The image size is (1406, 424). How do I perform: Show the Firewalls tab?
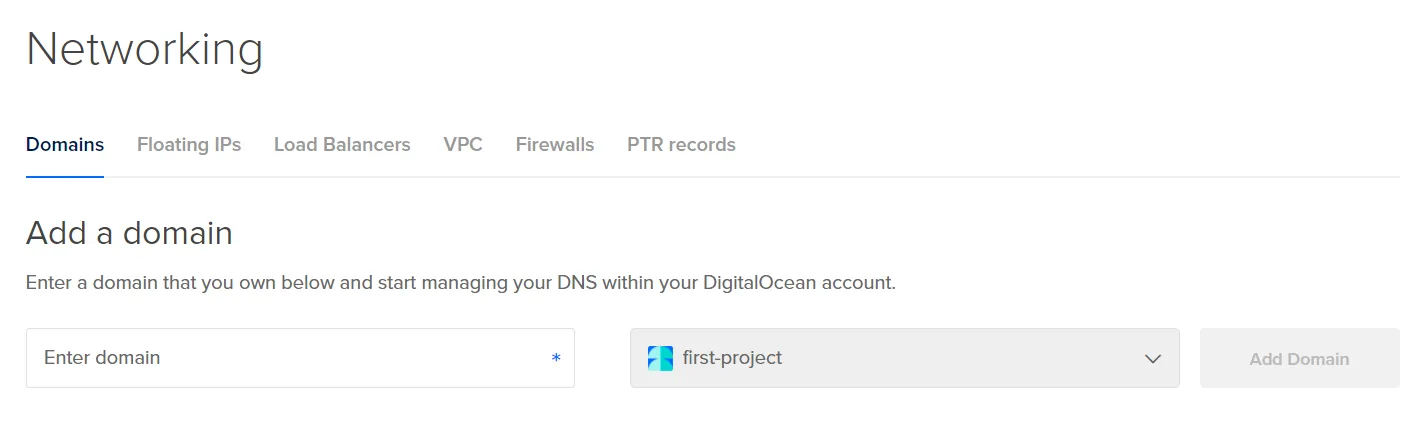(555, 145)
